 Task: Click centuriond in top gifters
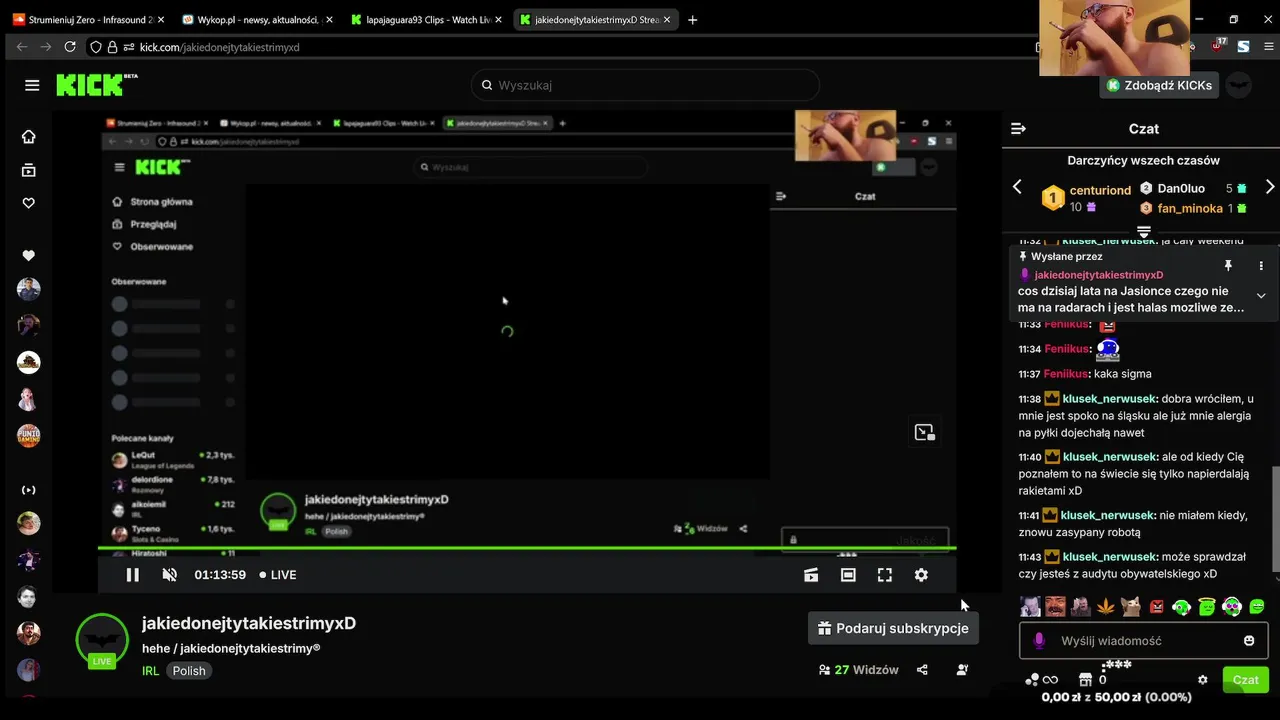tap(1100, 190)
